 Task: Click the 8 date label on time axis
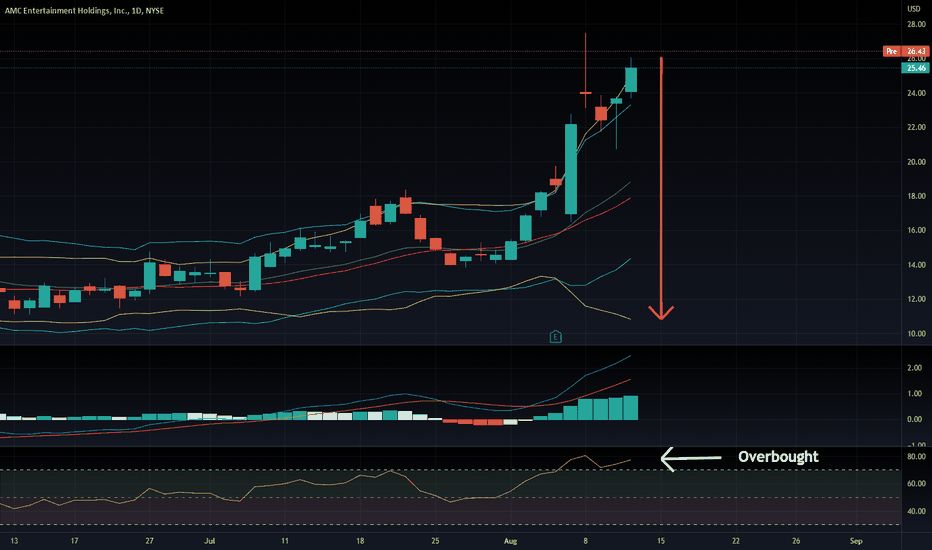tap(585, 541)
